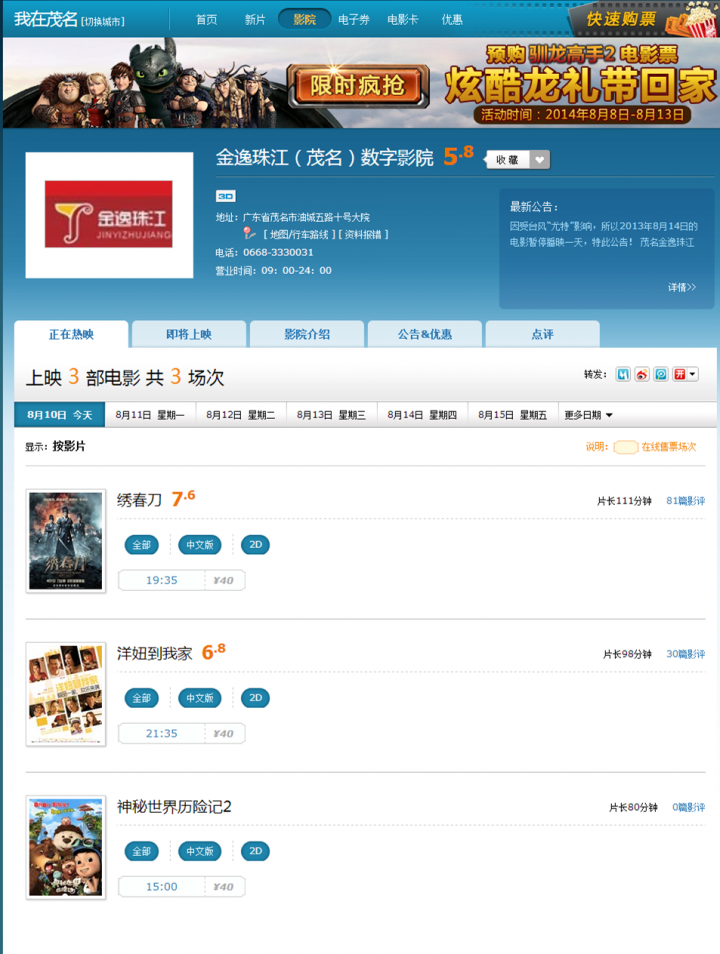720x954 pixels.
Task: Open the 新片 nav item
Action: click(255, 19)
